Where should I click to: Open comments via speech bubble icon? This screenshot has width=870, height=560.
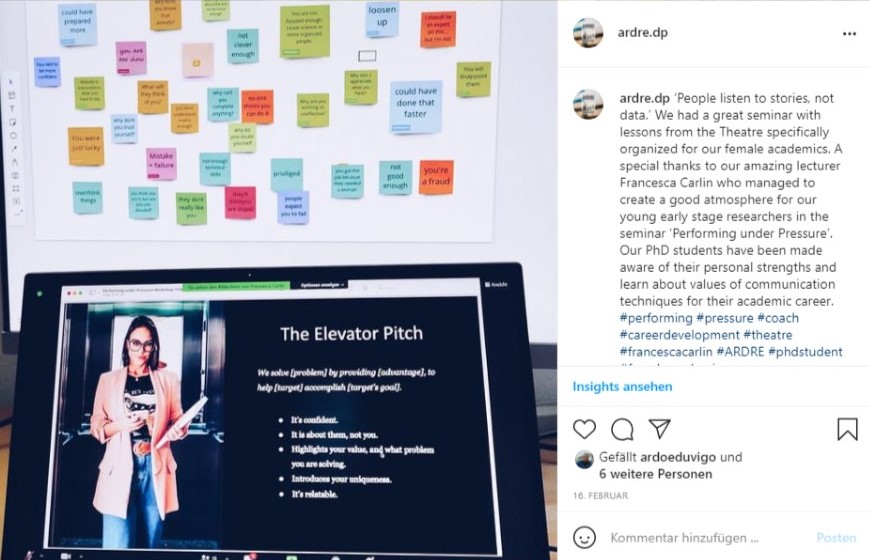point(622,429)
